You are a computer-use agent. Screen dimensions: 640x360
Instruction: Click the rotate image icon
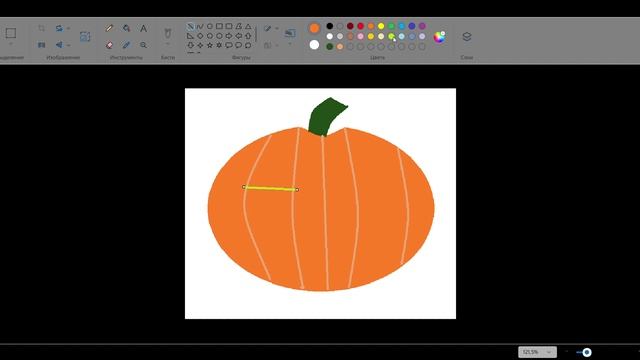[x=59, y=28]
